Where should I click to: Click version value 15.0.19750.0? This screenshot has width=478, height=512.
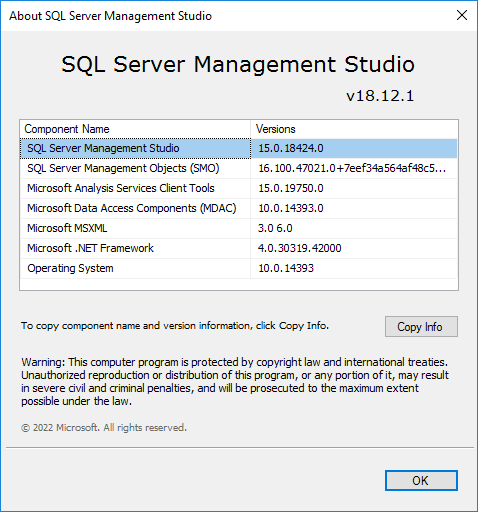tap(291, 188)
